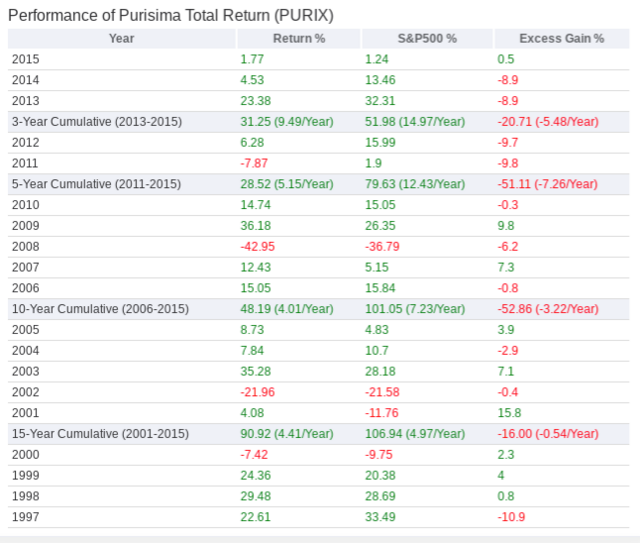This screenshot has height=543, width=640.
Task: Click the value -51.11 (-7.26/Year)
Action: click(547, 184)
